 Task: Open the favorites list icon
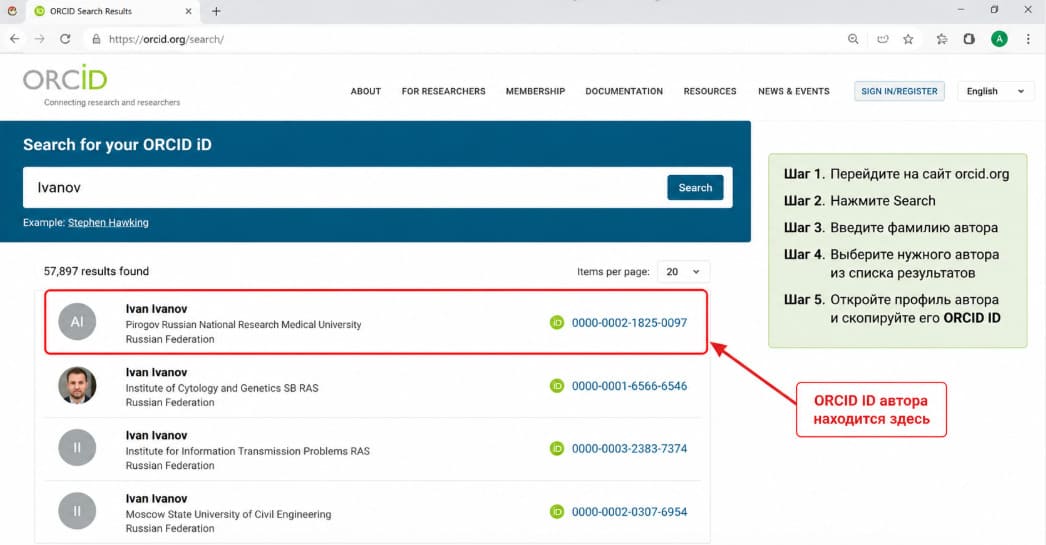tap(941, 39)
